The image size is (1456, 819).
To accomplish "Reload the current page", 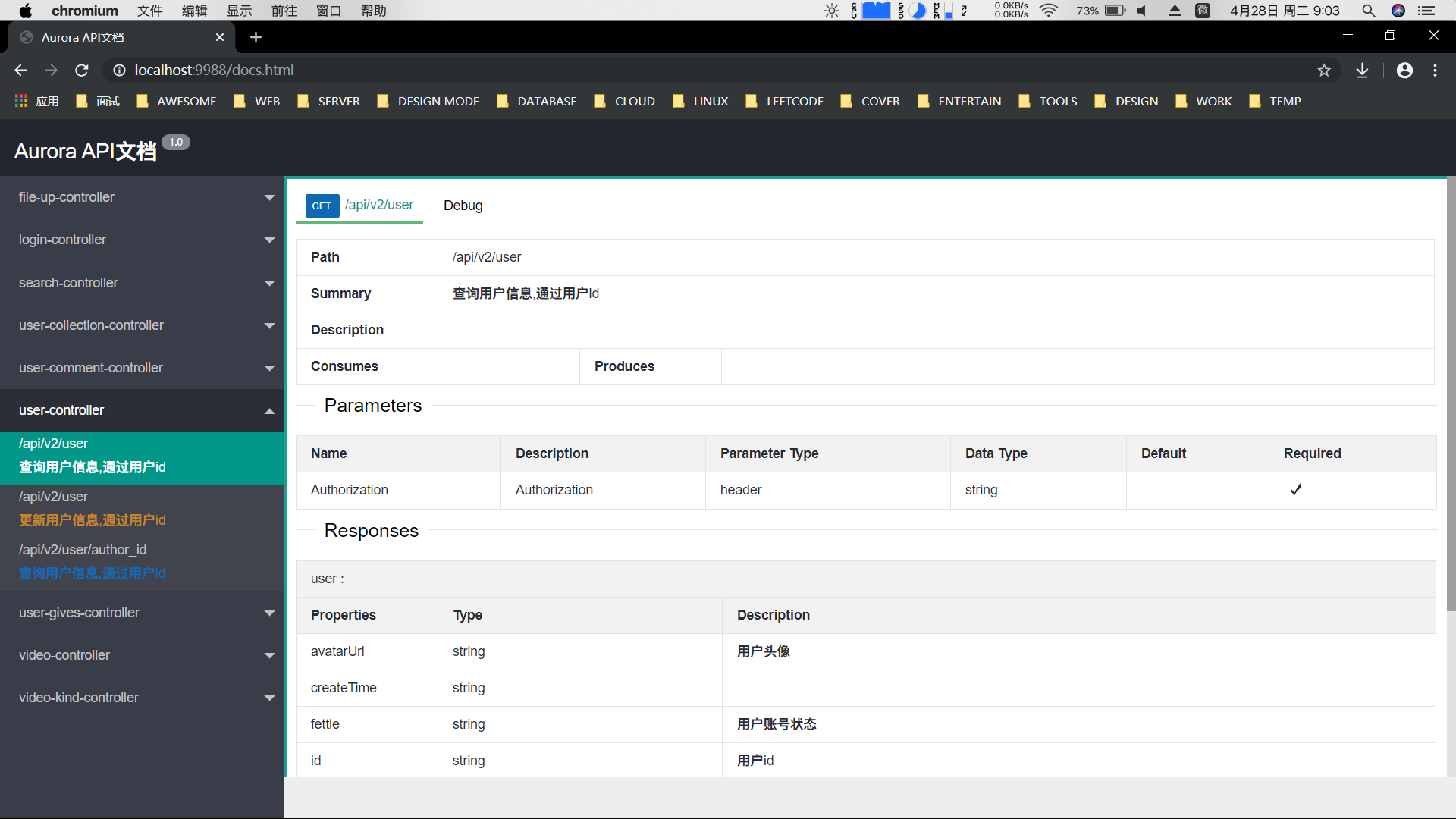I will coord(81,70).
